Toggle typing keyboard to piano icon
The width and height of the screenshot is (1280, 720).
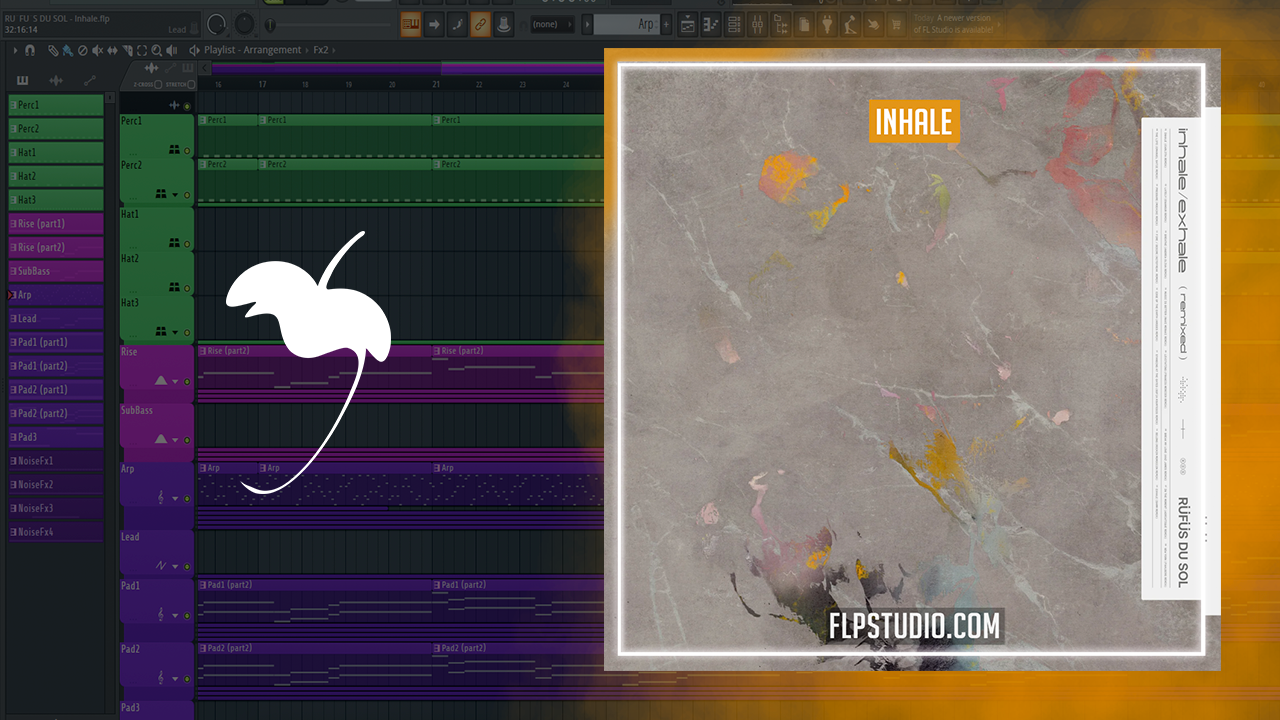pos(410,24)
